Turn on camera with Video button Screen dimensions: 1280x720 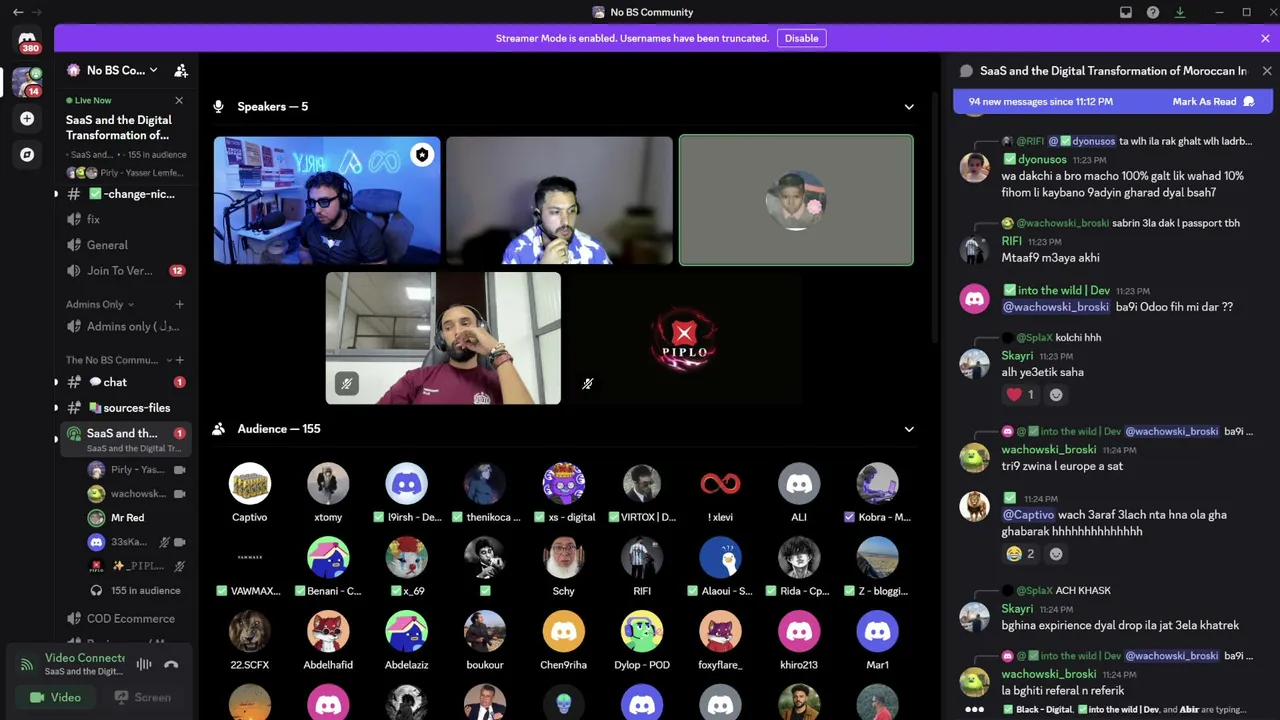click(56, 697)
